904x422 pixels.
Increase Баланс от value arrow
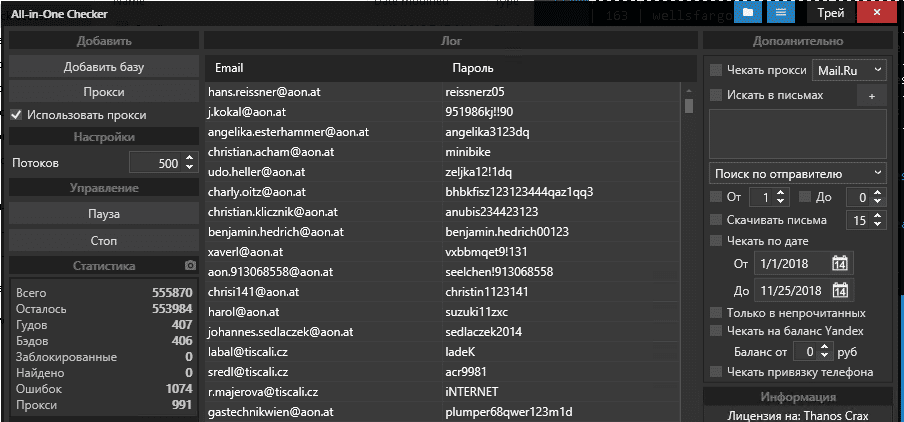coord(824,347)
